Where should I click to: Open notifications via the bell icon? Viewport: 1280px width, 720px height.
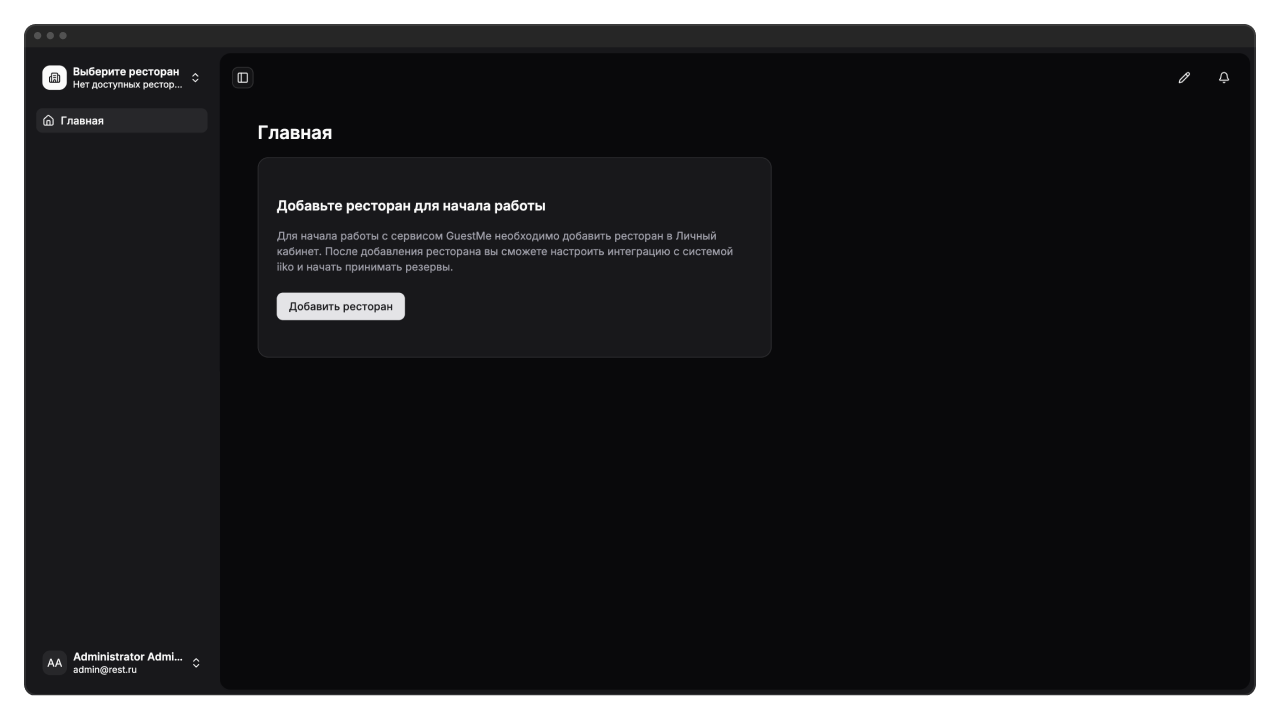tap(1224, 78)
